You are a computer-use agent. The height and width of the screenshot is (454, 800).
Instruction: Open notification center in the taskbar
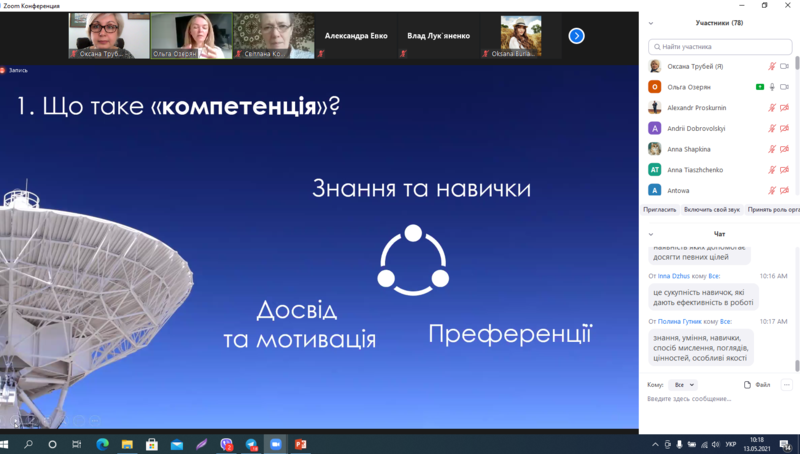[x=786, y=445]
